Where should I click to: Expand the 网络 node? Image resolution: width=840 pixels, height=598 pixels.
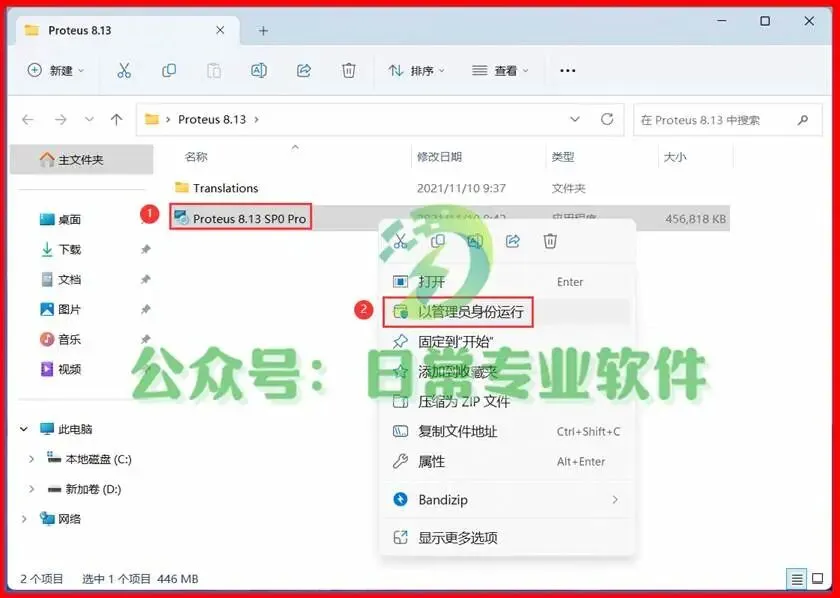(x=24, y=519)
